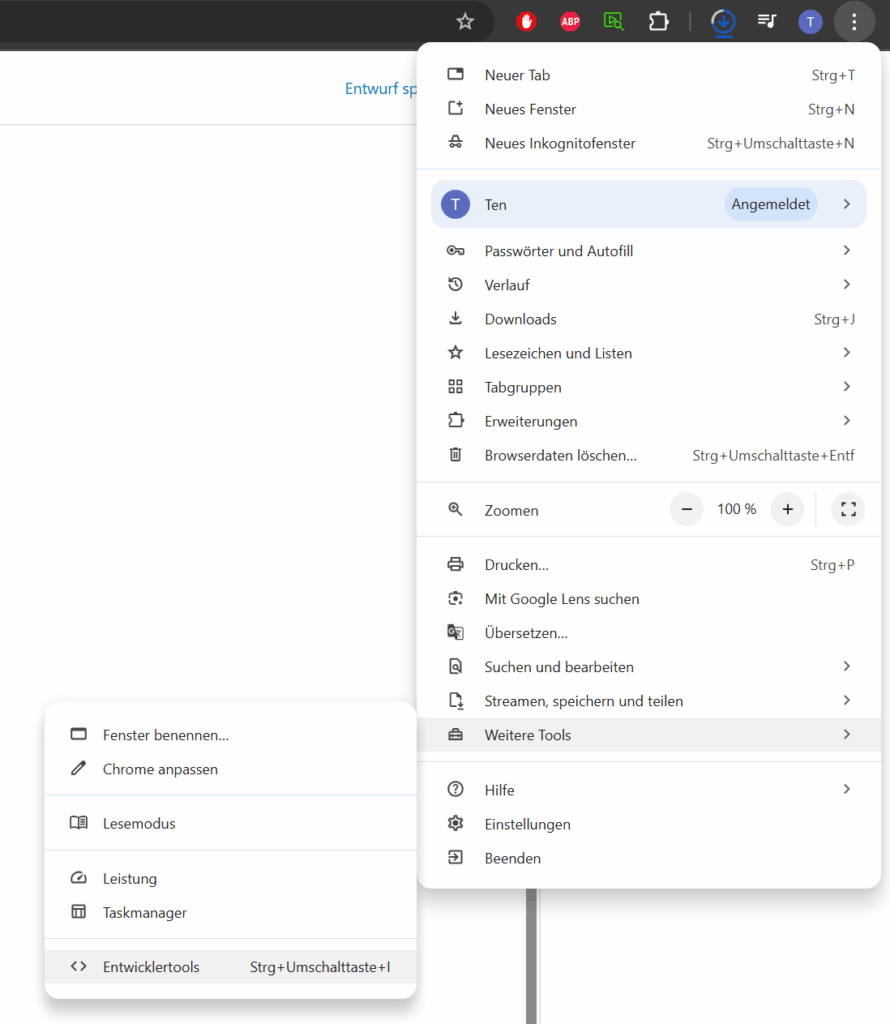
Task: Click the Angemeldet status badge
Action: [x=771, y=204]
